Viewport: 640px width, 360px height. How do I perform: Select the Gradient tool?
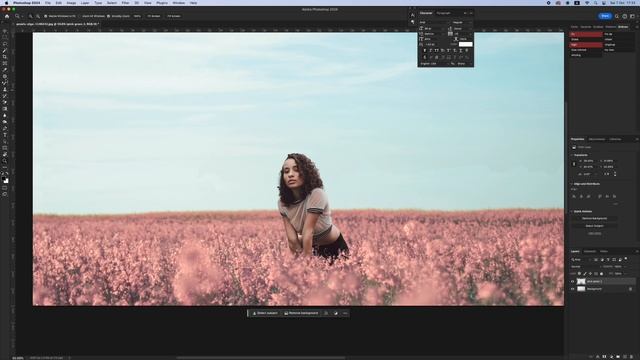(x=5, y=109)
